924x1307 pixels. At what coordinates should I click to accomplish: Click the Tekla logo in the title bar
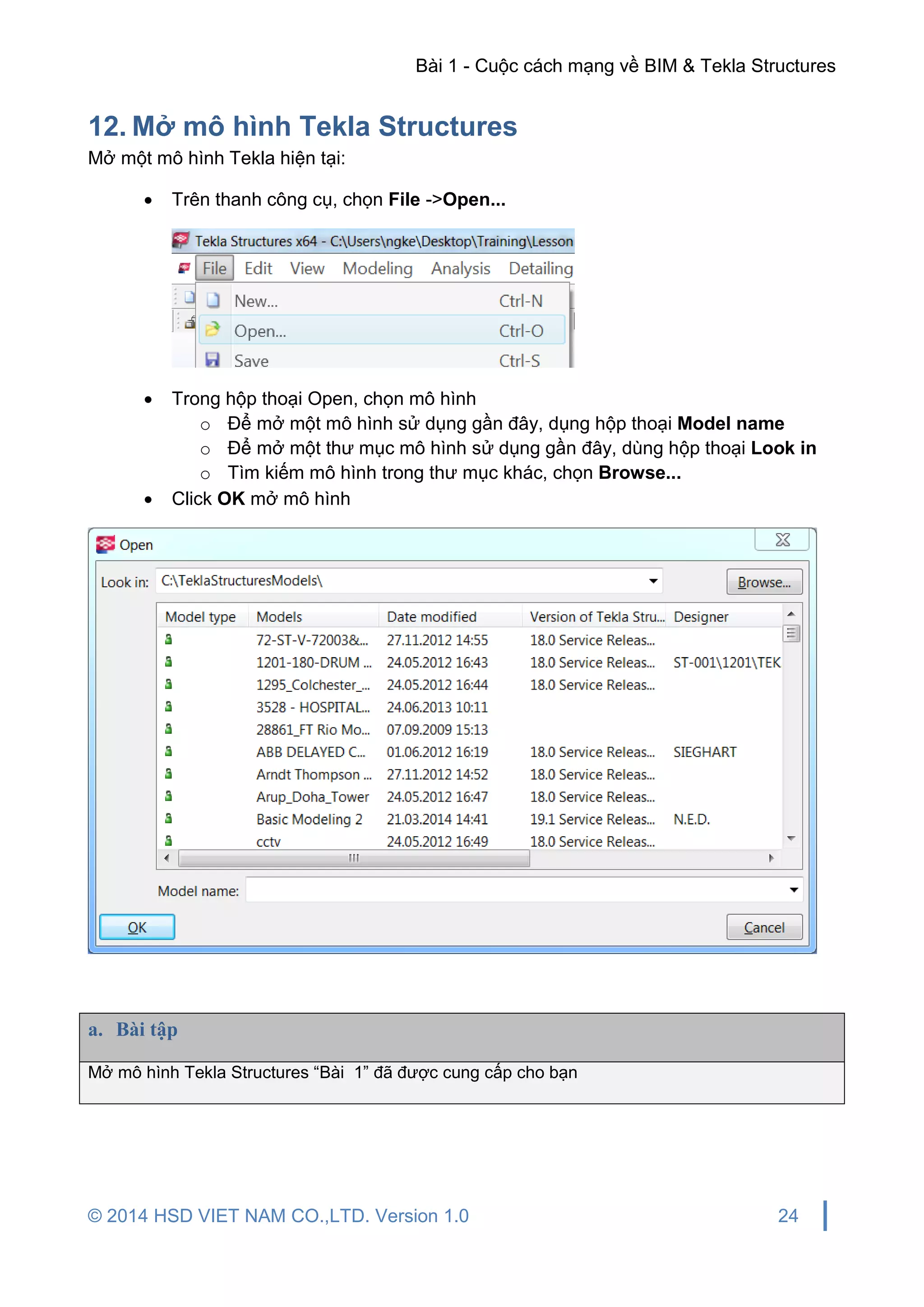181,240
